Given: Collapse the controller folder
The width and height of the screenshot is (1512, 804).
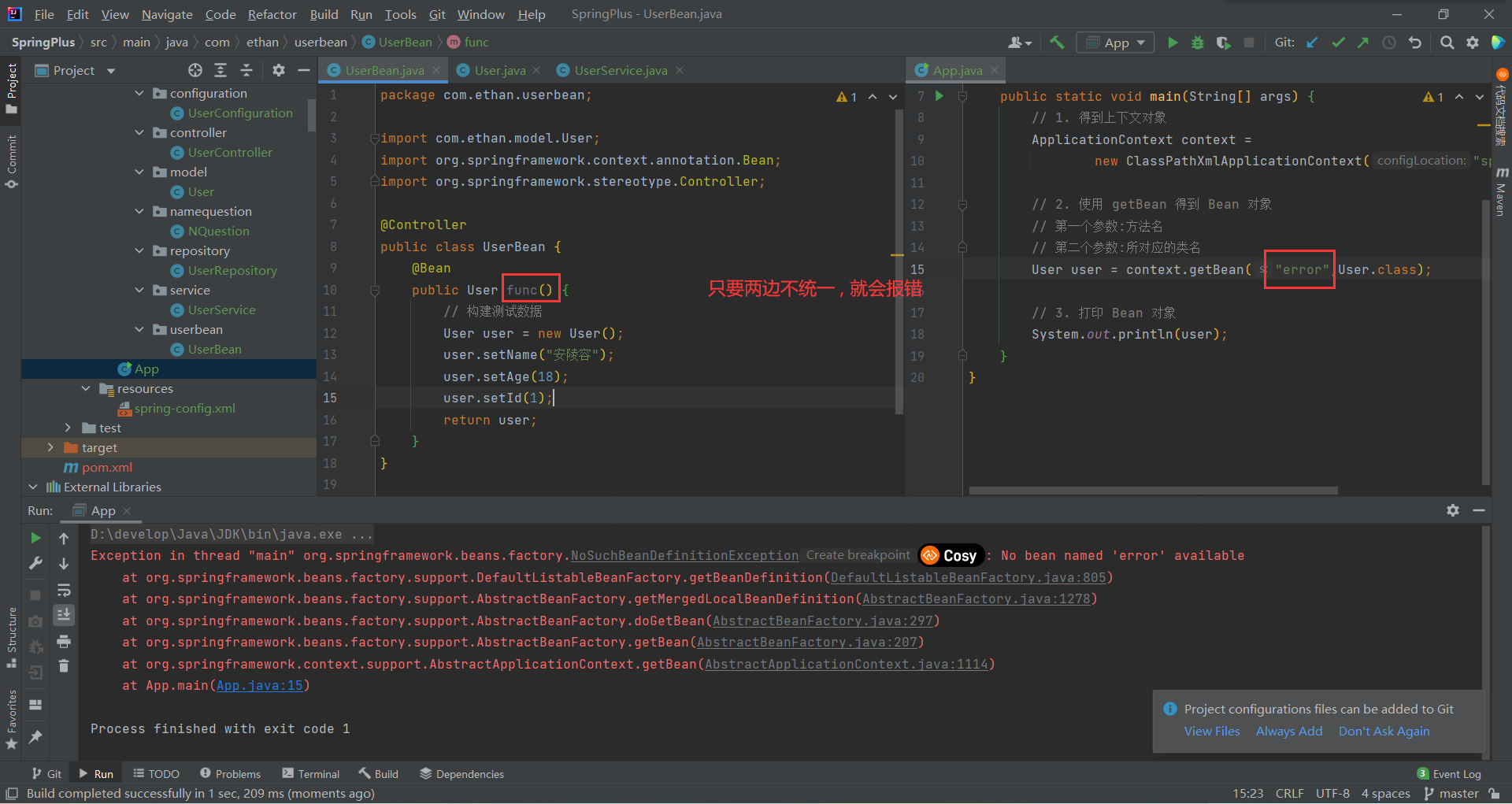Looking at the screenshot, I should (139, 132).
